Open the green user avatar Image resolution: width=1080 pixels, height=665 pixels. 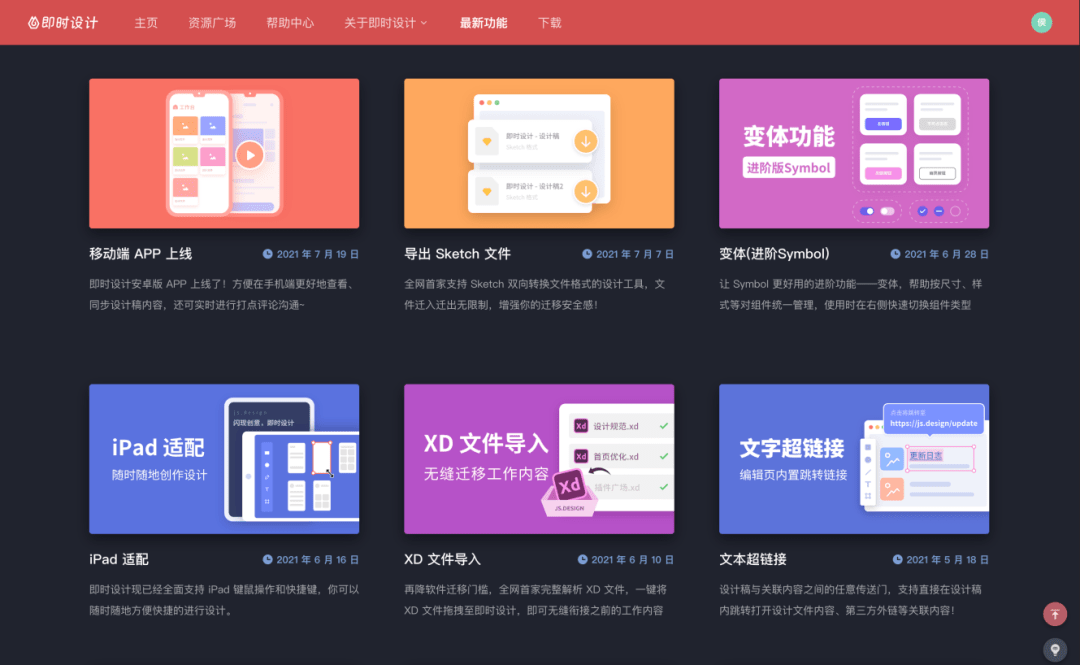tap(1041, 23)
